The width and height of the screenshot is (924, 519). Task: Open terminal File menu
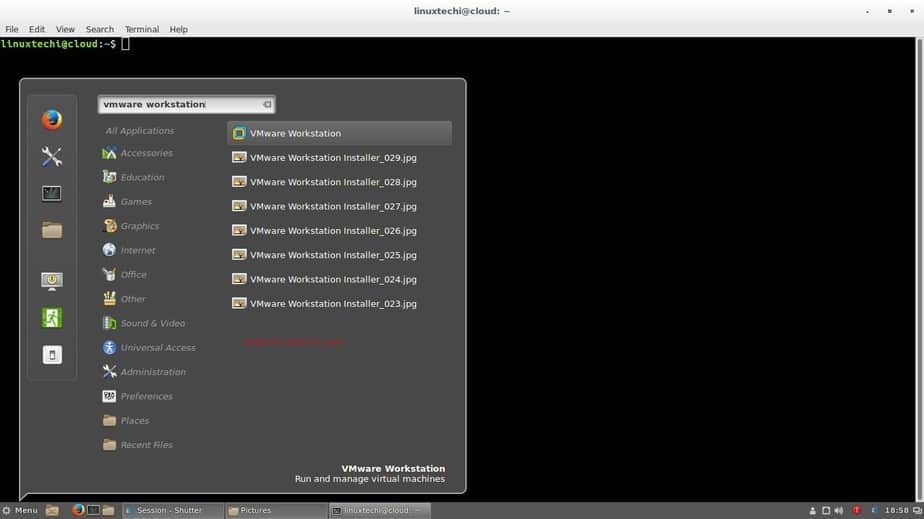pos(12,29)
